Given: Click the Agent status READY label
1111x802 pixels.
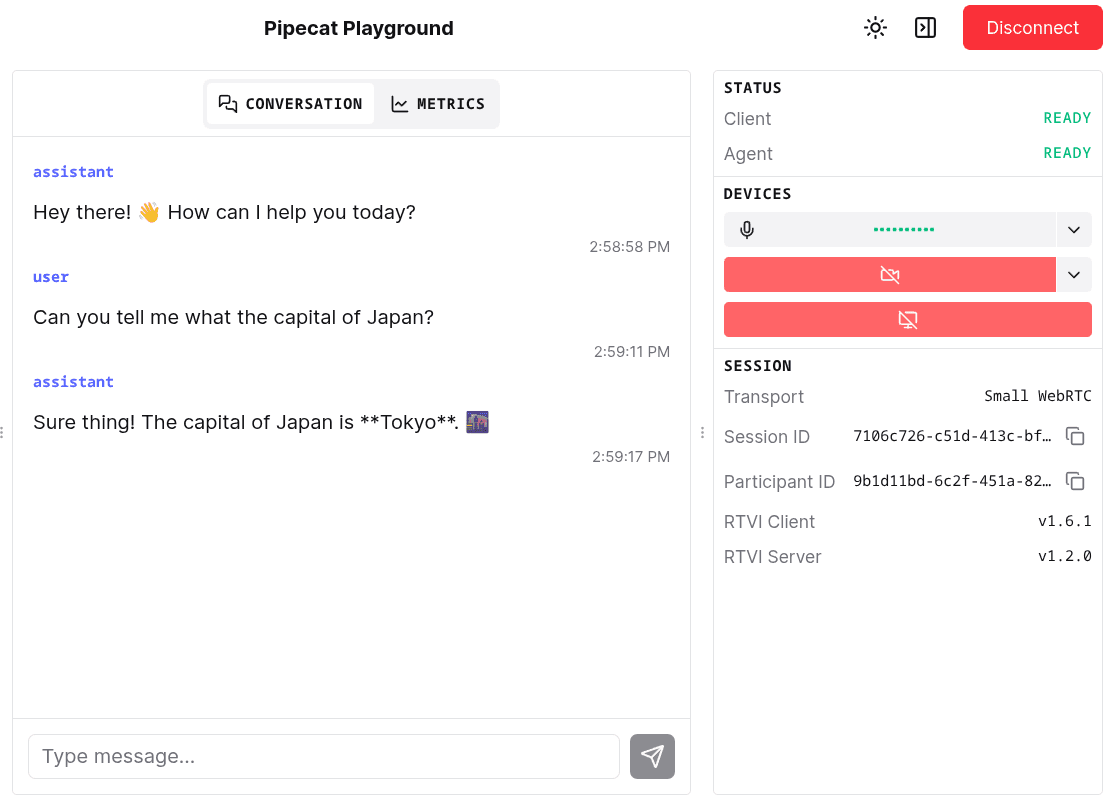Looking at the screenshot, I should 1067,153.
